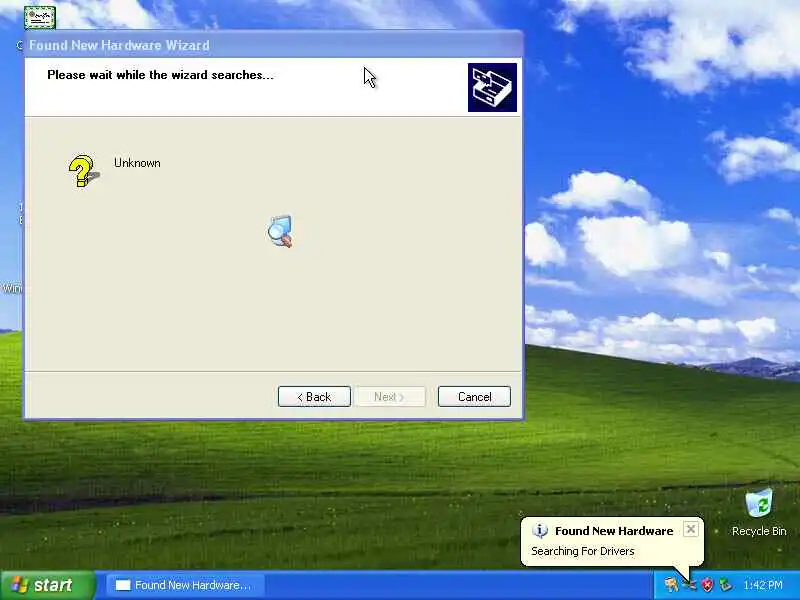The image size is (800, 600).
Task: Click the 1:42 PM taskbar clock
Action: [763, 585]
